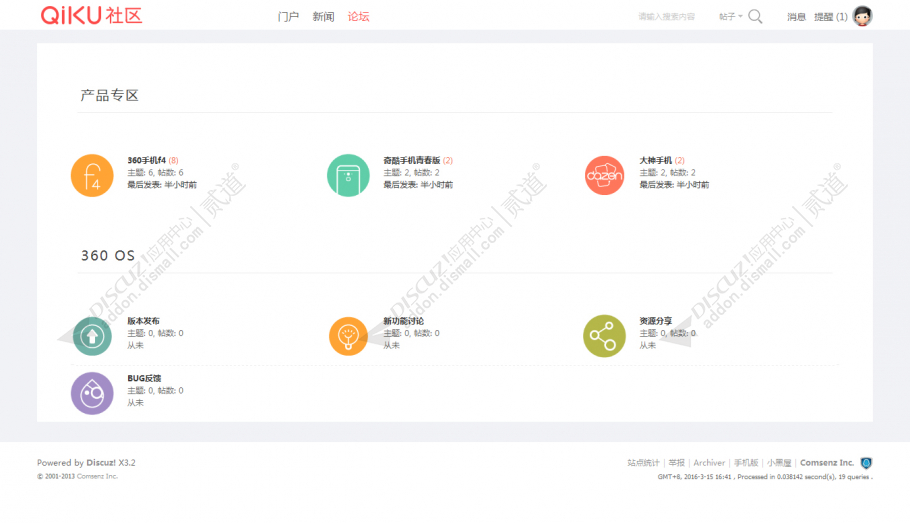Click 主题: 6, 帖数: 6 stats text
Image resolution: width=910 pixels, height=523 pixels.
(x=156, y=172)
